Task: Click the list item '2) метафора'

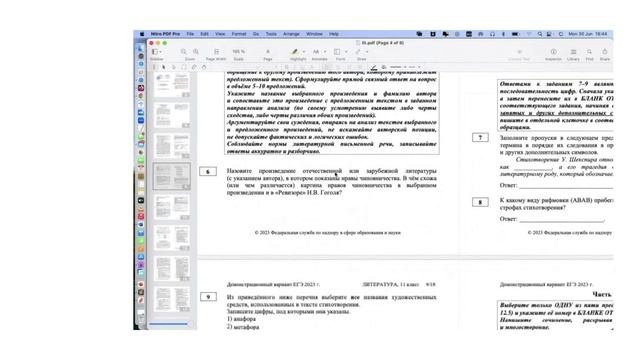Action: pos(243,327)
